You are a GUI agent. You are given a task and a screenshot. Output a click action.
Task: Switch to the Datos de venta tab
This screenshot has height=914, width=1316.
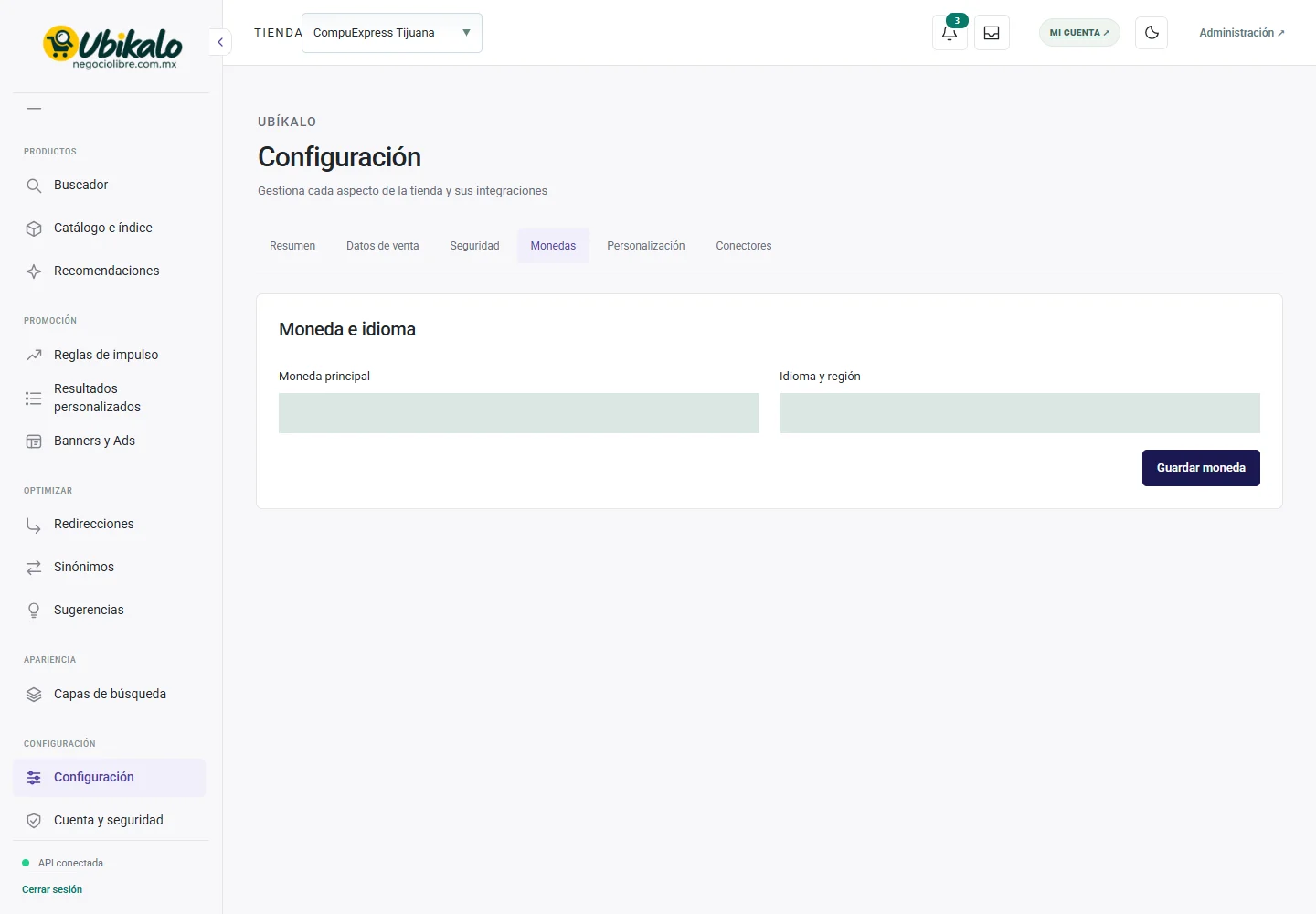click(x=383, y=246)
